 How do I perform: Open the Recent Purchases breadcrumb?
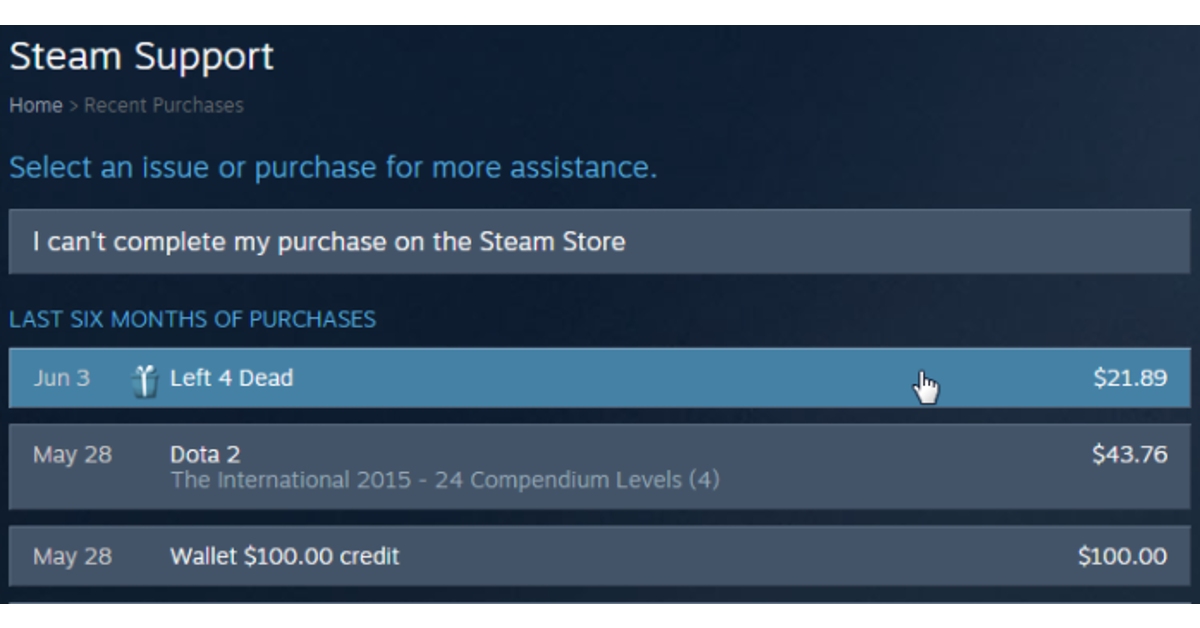coord(163,105)
